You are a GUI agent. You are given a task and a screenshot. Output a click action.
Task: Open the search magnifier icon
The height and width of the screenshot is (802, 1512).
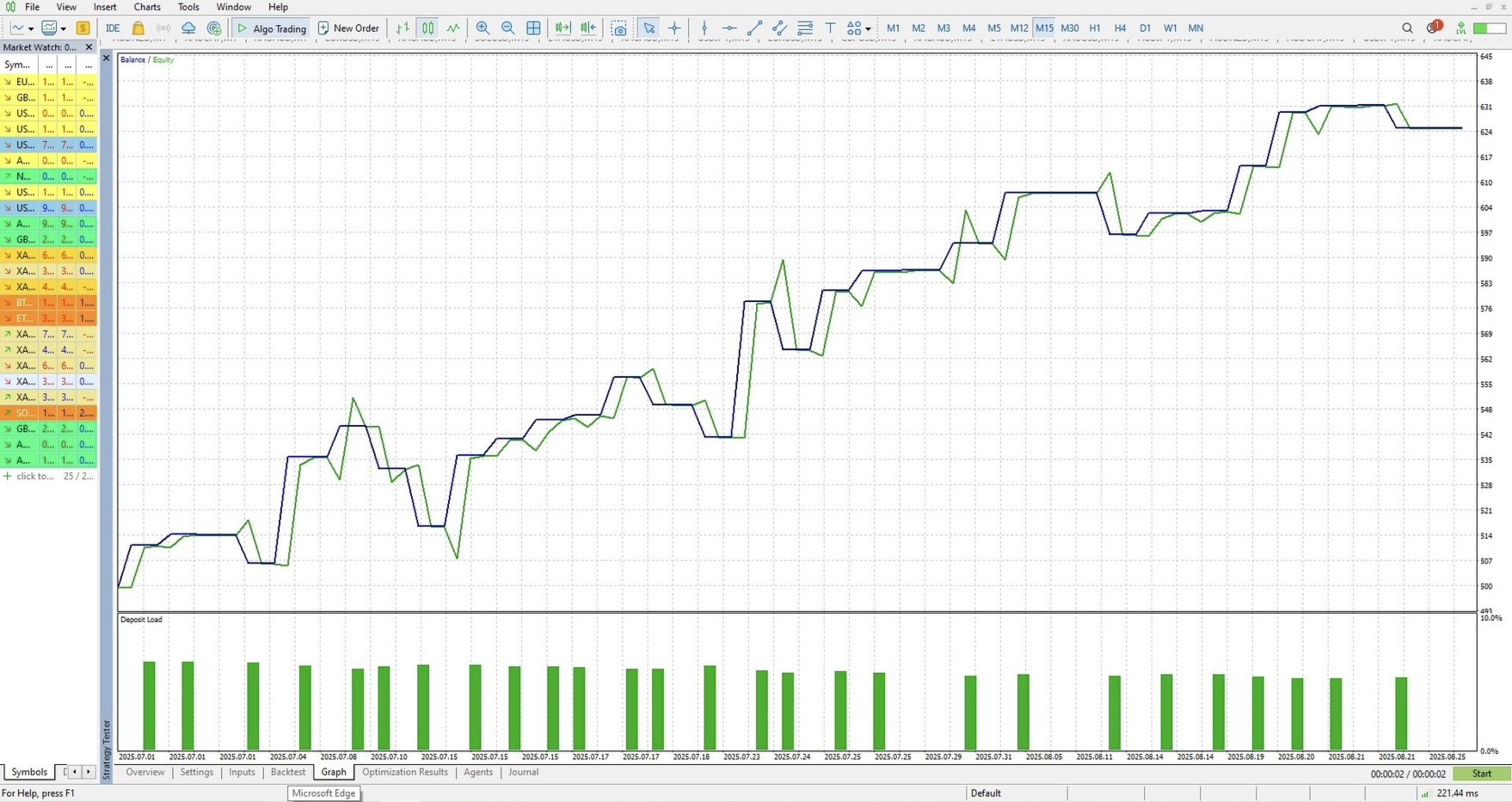pos(1407,28)
